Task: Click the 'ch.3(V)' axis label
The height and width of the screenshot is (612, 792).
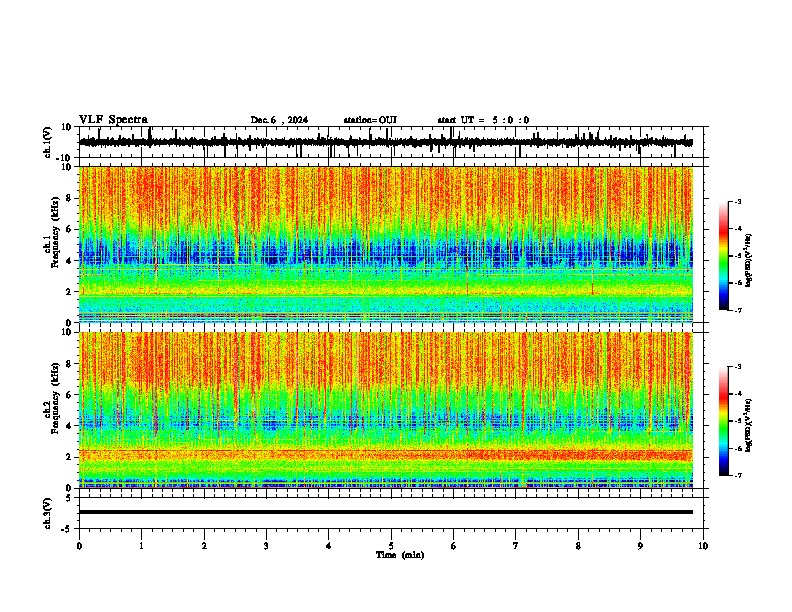Action: point(48,513)
